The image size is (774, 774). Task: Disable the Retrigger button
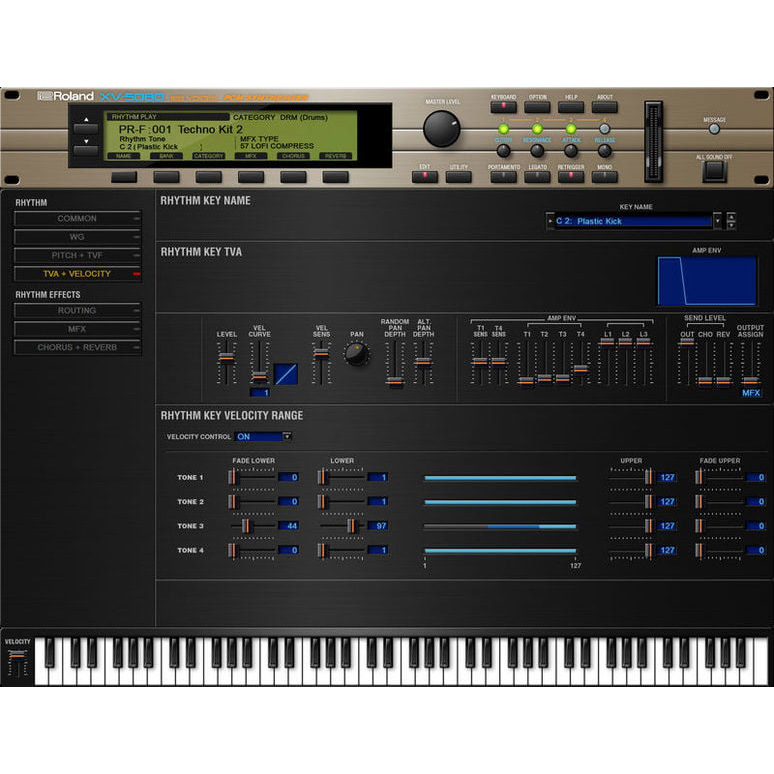pyautogui.click(x=571, y=177)
